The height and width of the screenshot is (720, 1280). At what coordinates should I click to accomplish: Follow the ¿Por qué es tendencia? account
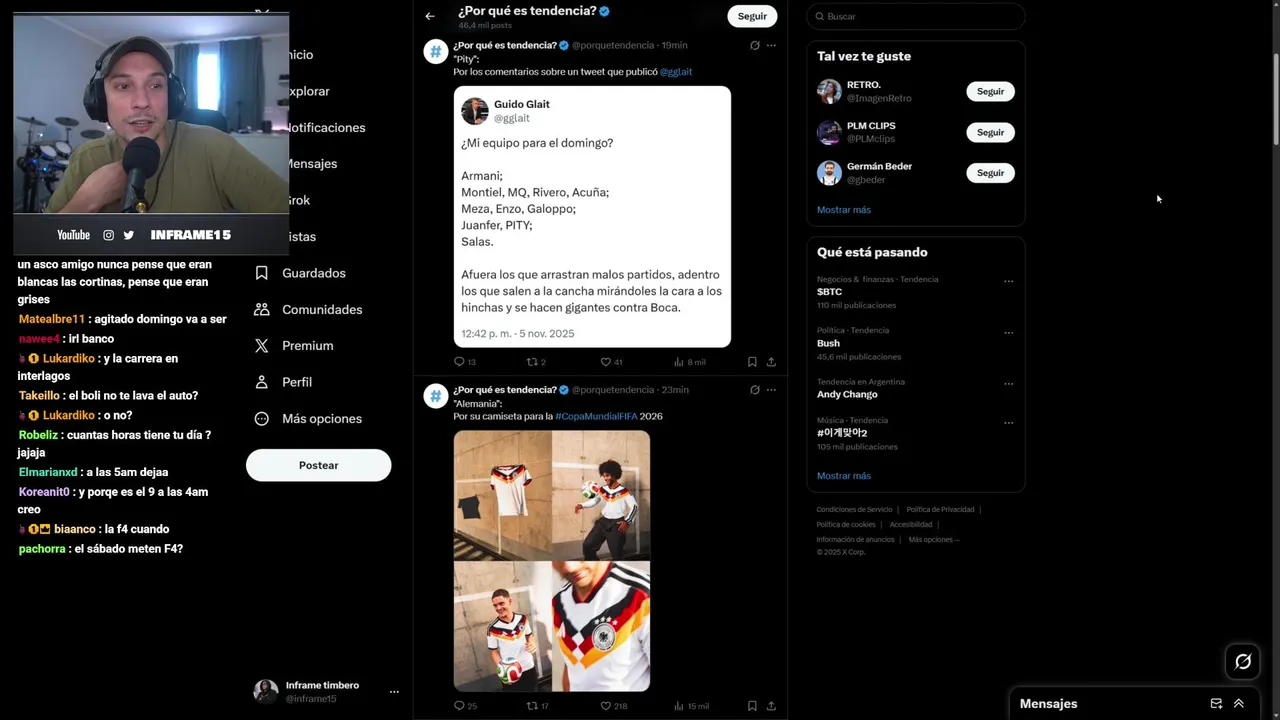pyautogui.click(x=752, y=16)
